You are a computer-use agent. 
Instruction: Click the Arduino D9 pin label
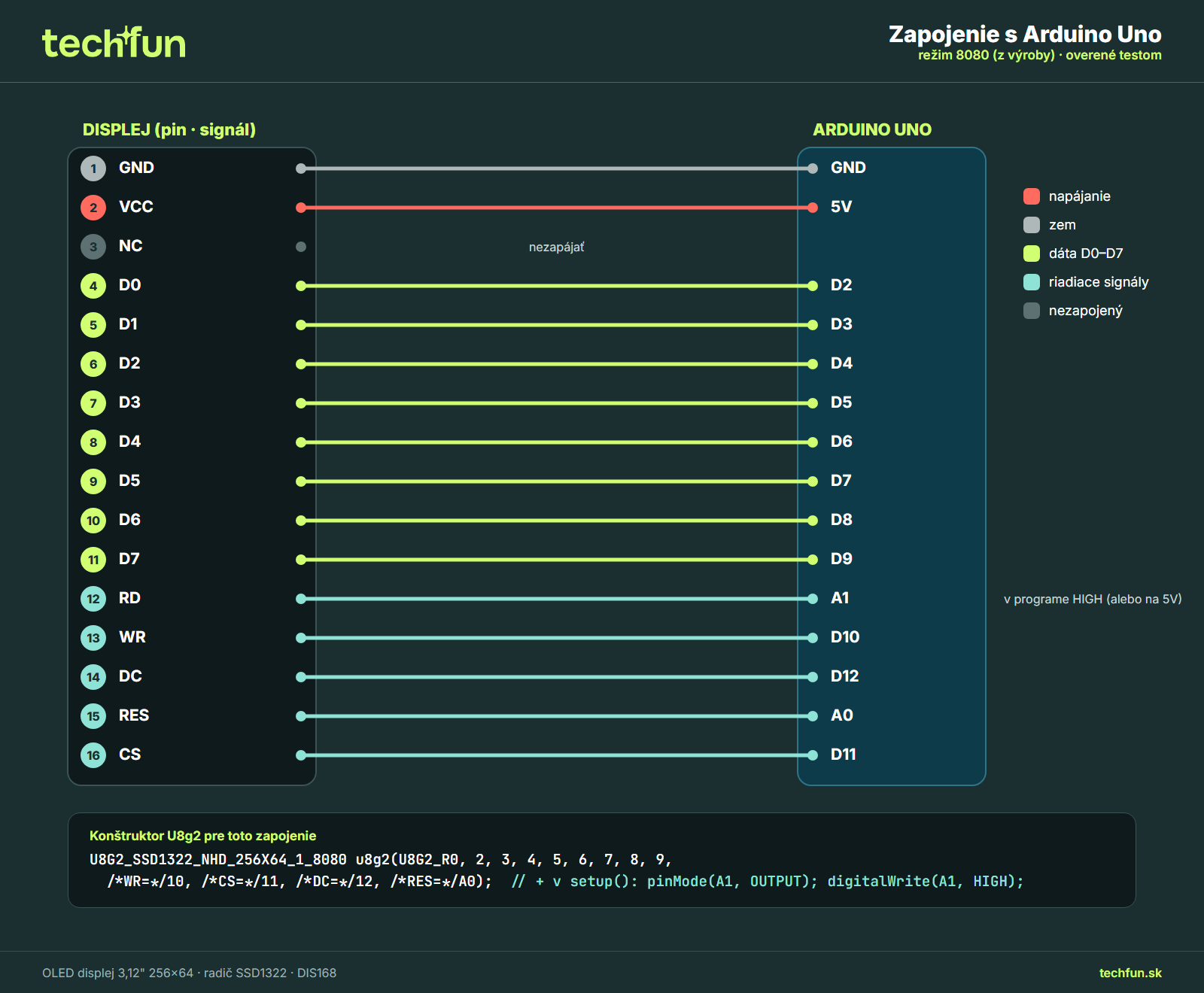[x=841, y=559]
